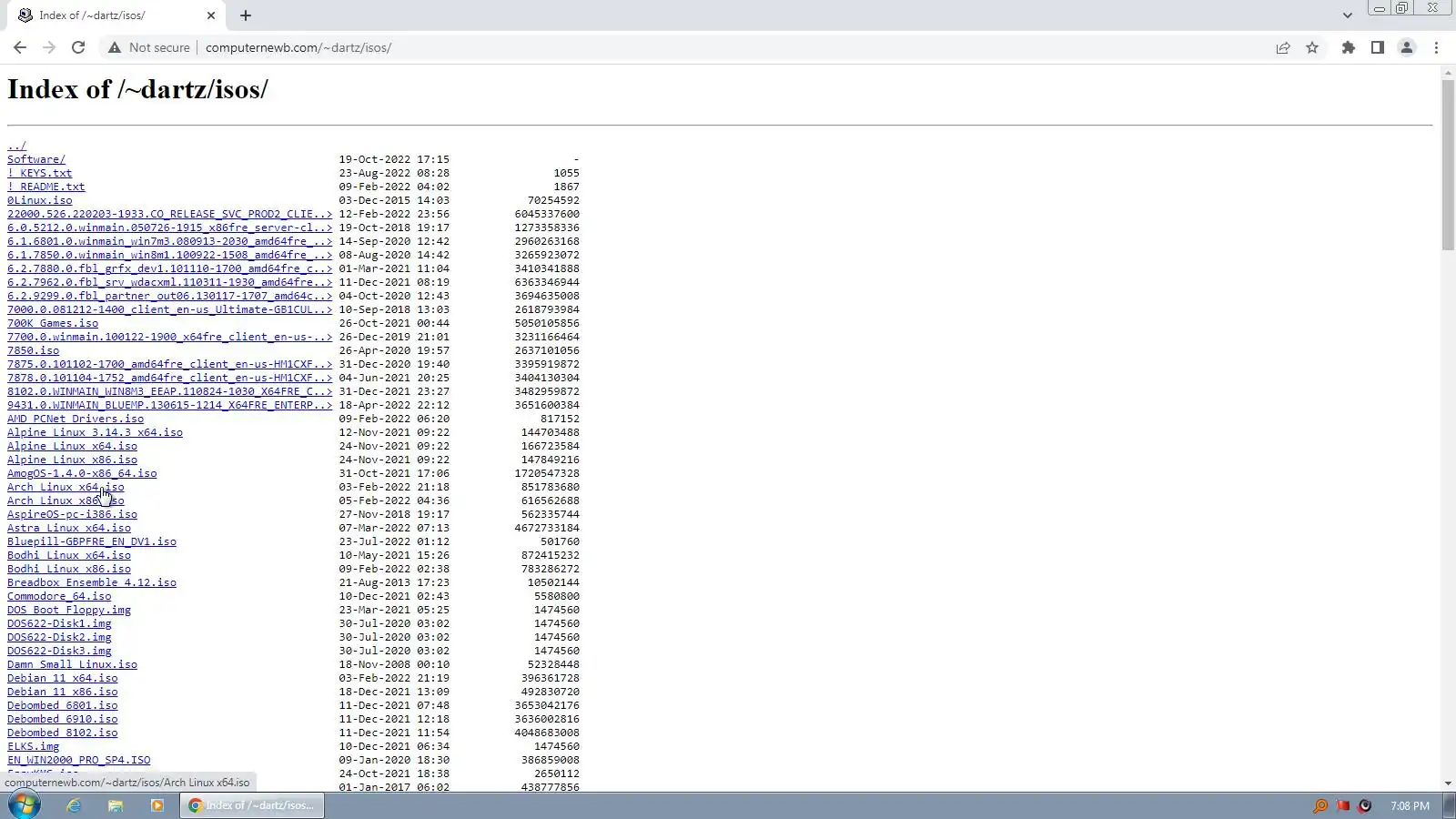The height and width of the screenshot is (819, 1456).
Task: Click the magnifier tray icon
Action: 1319,805
